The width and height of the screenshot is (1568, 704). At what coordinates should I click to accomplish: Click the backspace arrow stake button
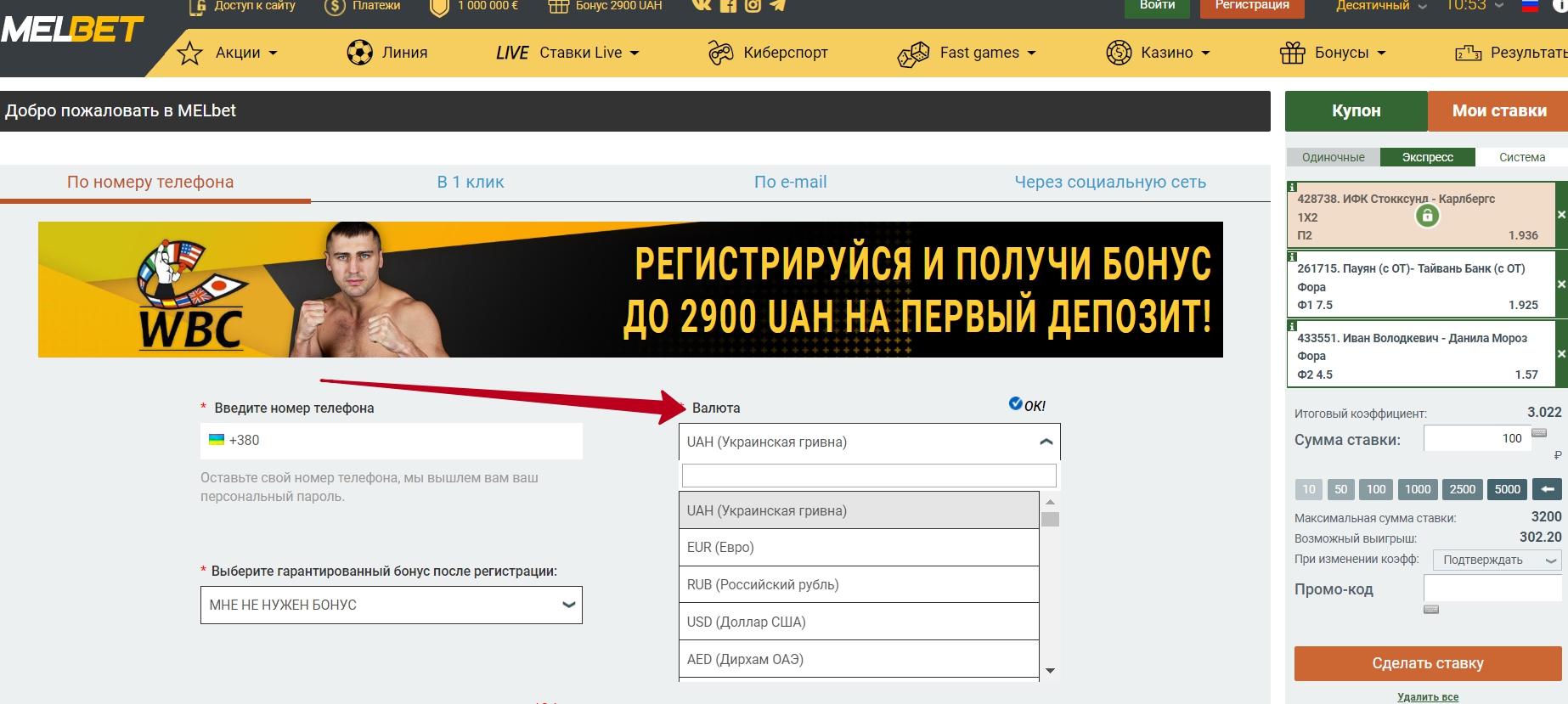coord(1548,489)
